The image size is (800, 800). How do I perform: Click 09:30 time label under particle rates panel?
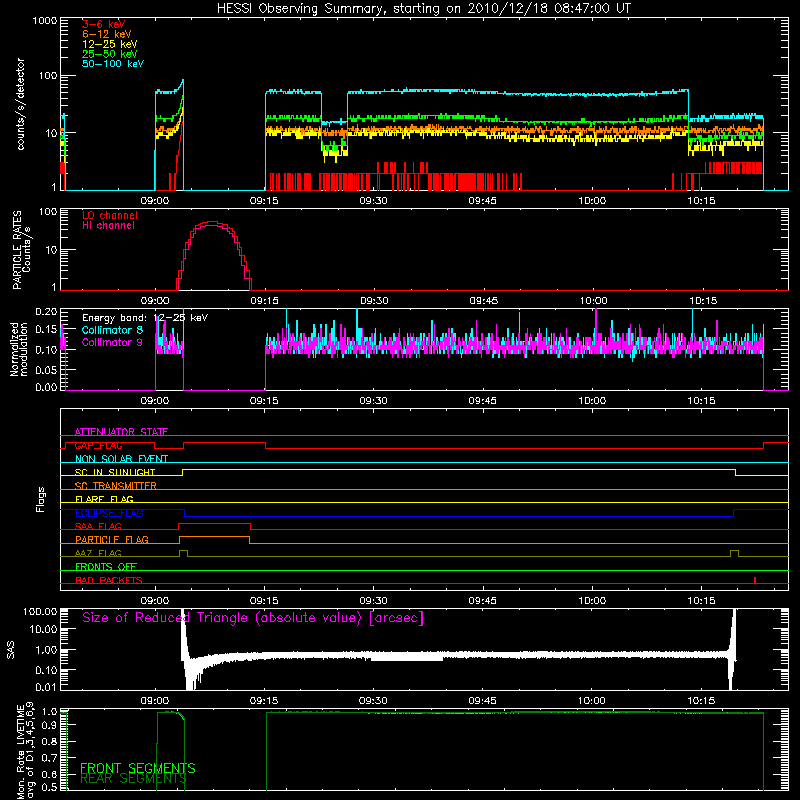point(374,301)
